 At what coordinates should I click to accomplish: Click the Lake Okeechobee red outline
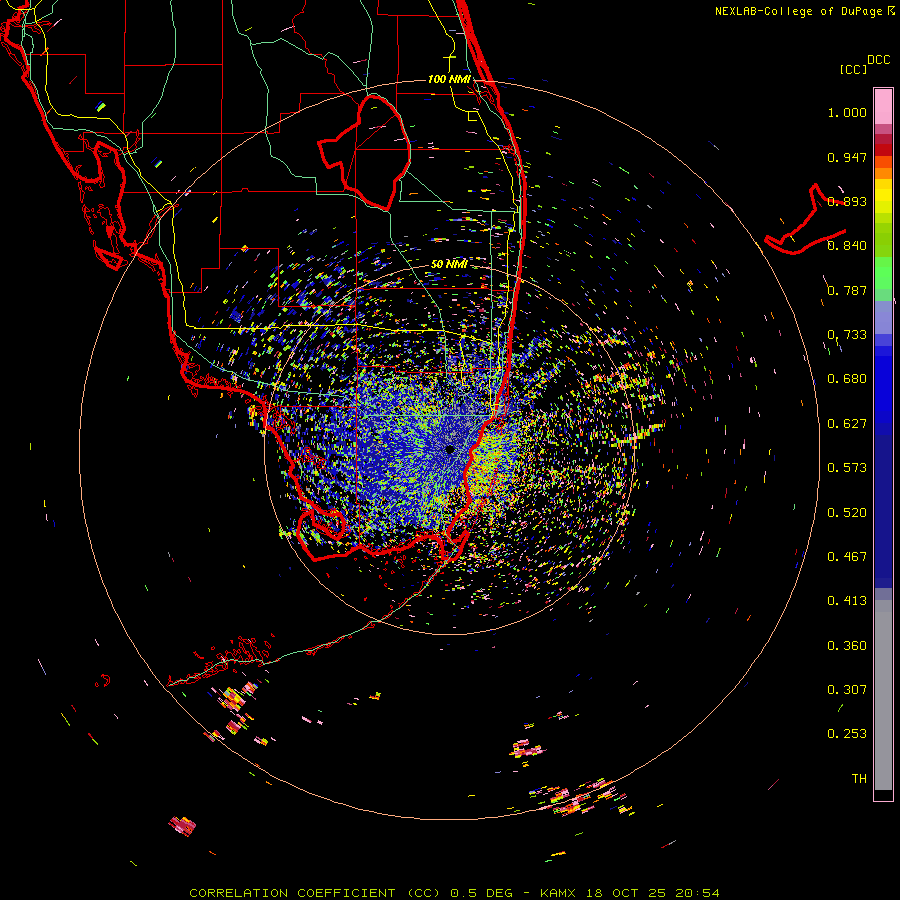pos(364,153)
